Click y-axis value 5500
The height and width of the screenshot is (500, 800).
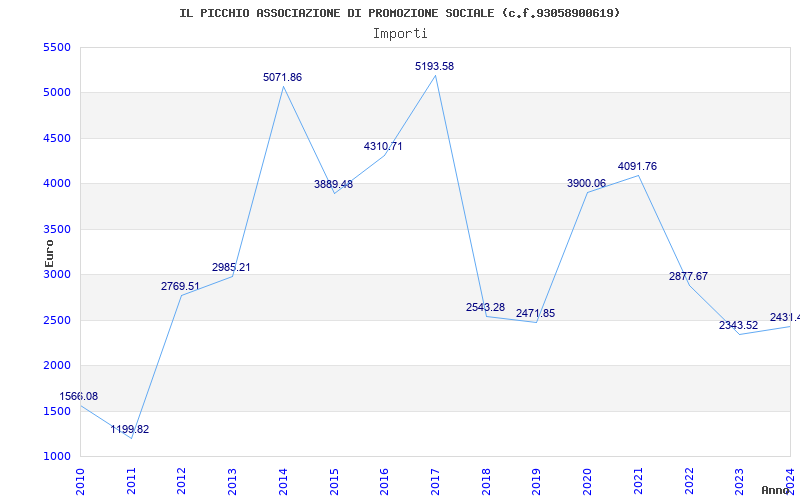[58, 47]
